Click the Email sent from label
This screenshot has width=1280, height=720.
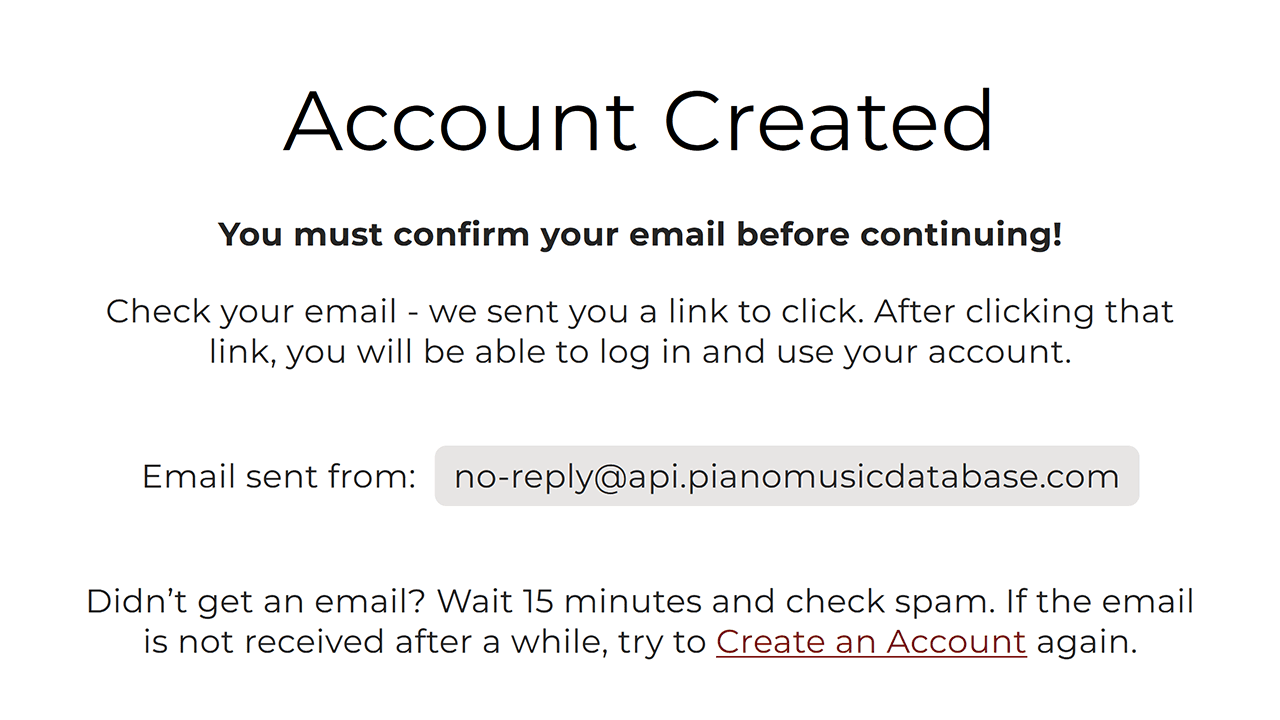point(279,476)
